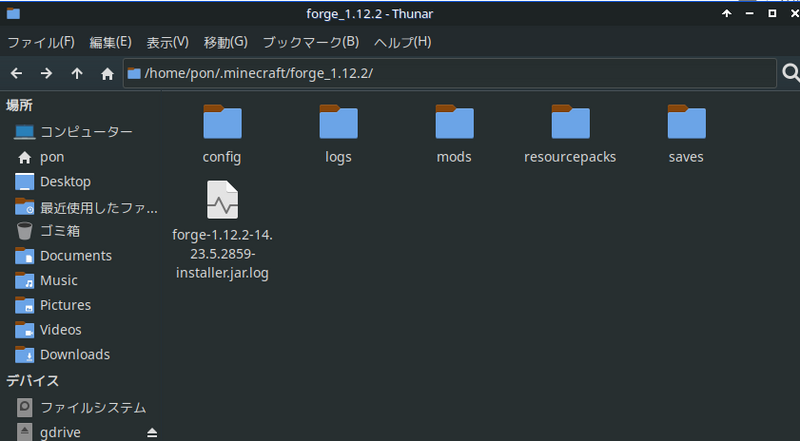This screenshot has width=800, height=441.
Task: Click the Pictures folder sidebar icon
Action: coord(24,305)
